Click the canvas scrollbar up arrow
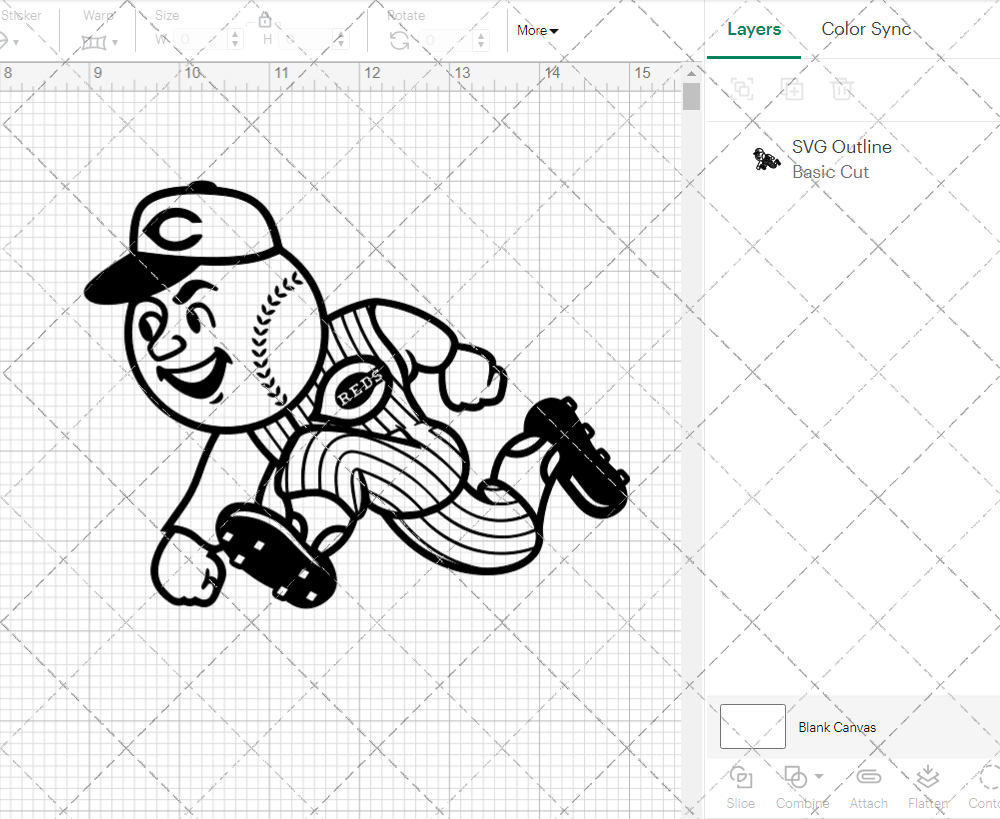The image size is (1000, 819). click(691, 74)
